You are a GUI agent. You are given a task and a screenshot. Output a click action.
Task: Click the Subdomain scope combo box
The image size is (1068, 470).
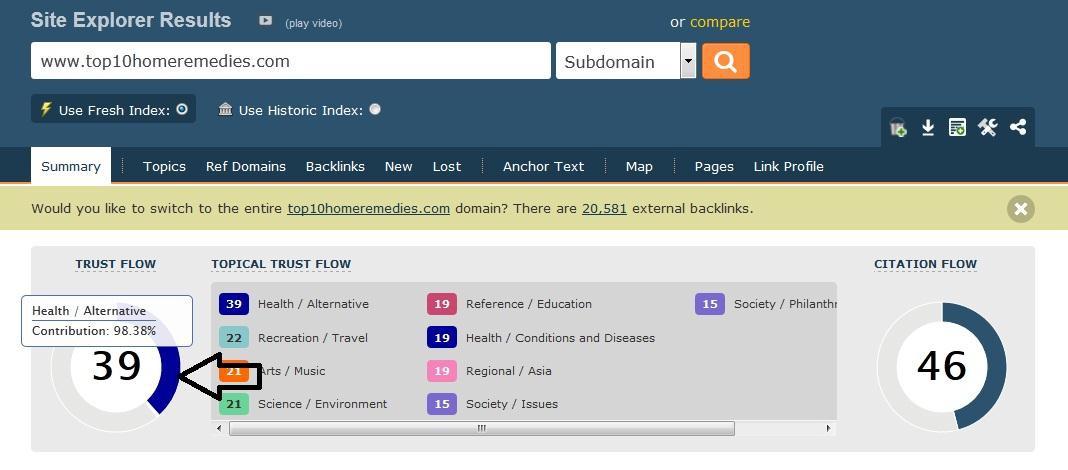(626, 61)
